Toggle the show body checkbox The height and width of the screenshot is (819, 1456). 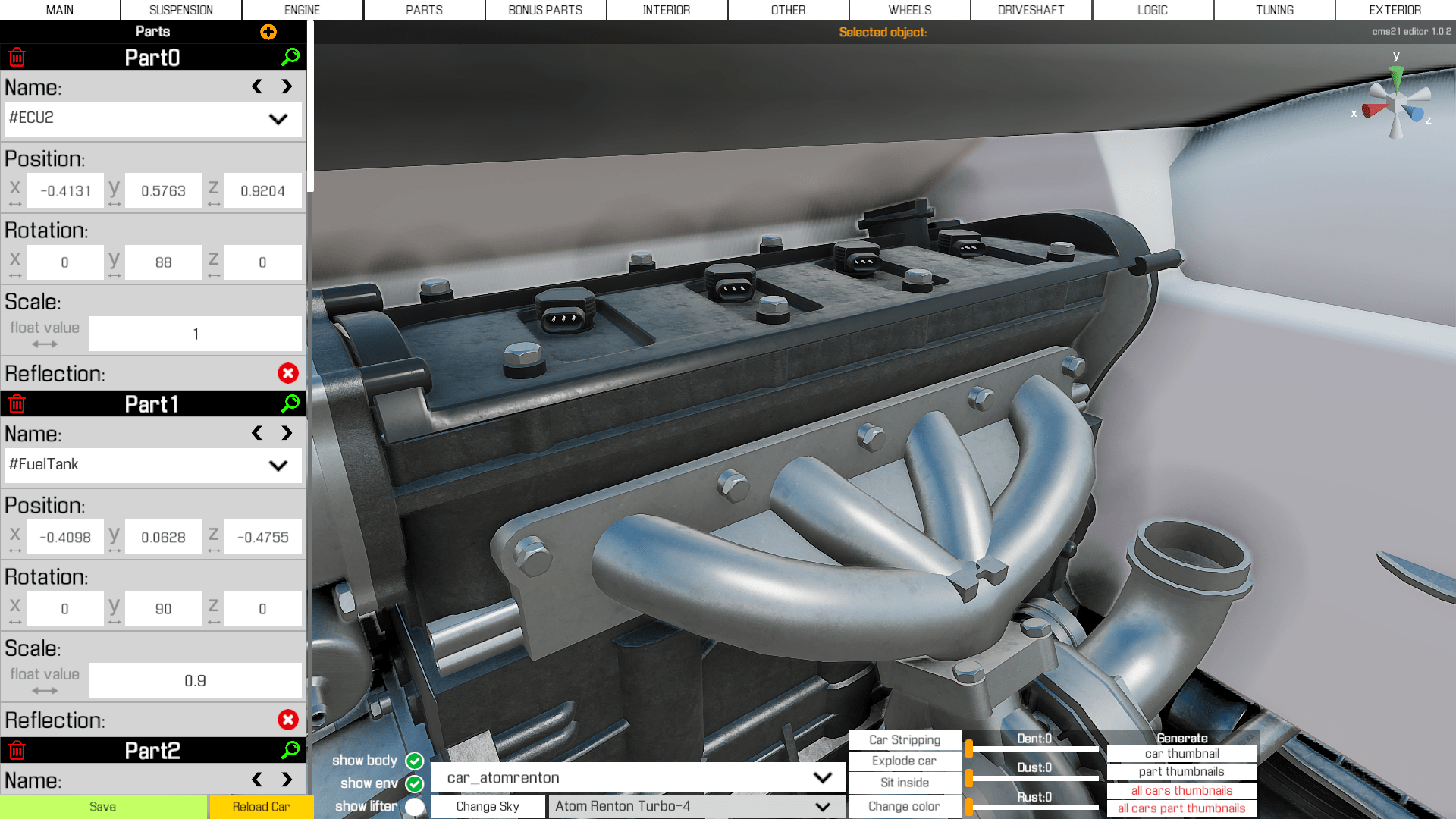(x=415, y=761)
